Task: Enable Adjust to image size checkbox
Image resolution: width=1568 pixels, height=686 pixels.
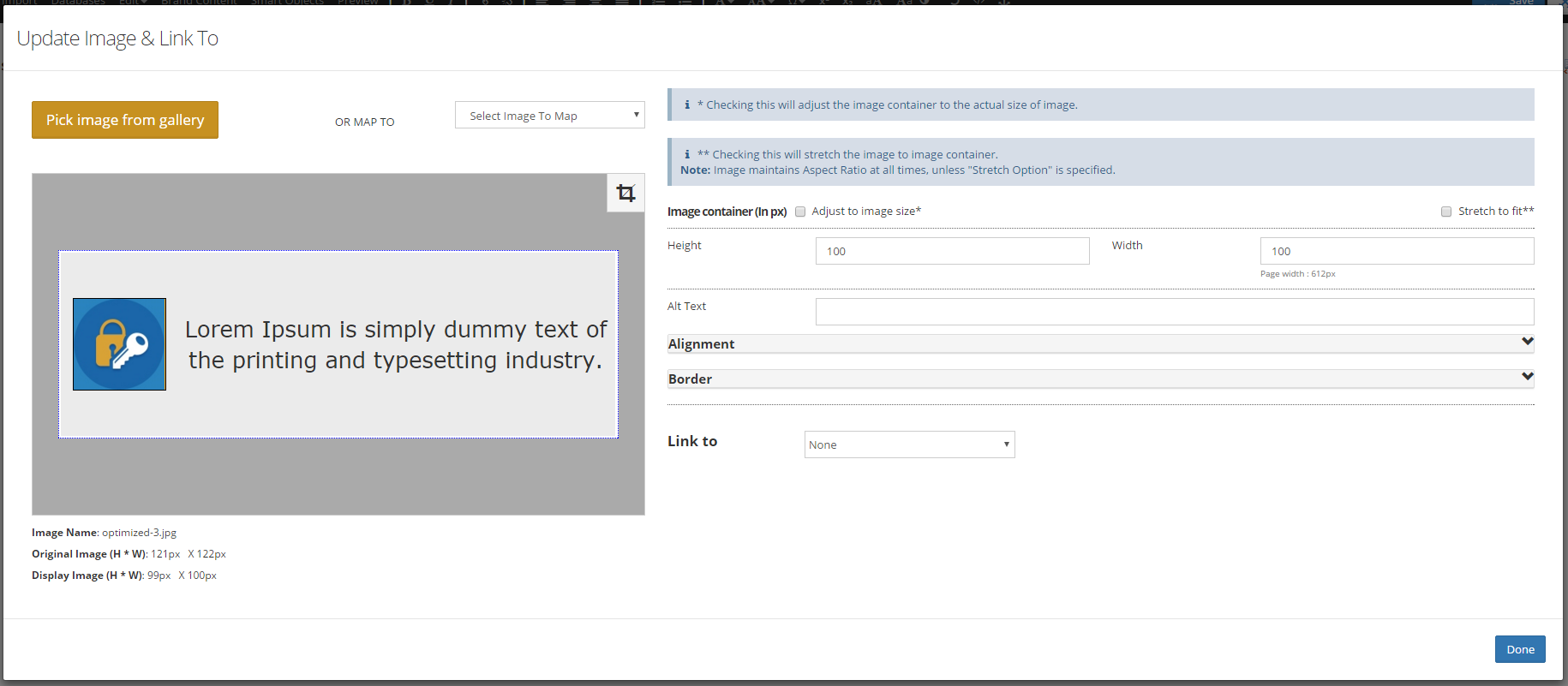Action: pyautogui.click(x=800, y=212)
